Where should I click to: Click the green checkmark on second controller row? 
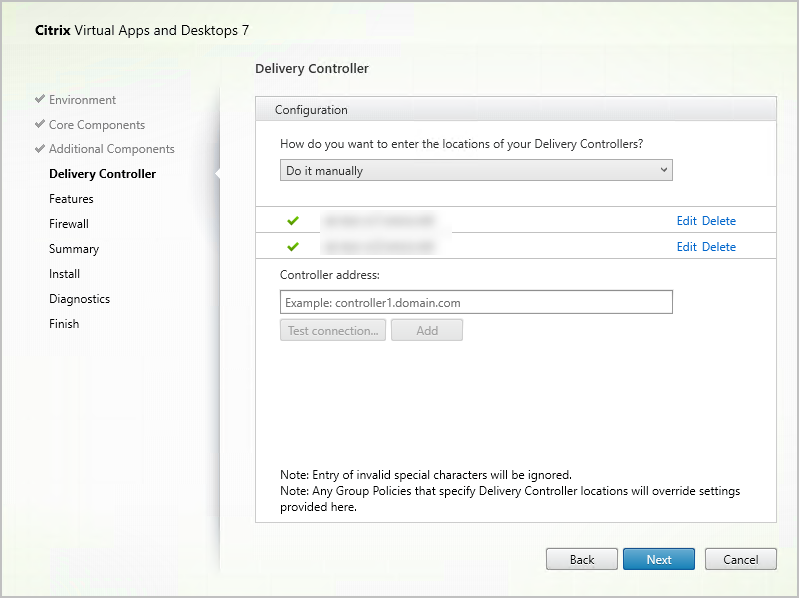(x=293, y=247)
